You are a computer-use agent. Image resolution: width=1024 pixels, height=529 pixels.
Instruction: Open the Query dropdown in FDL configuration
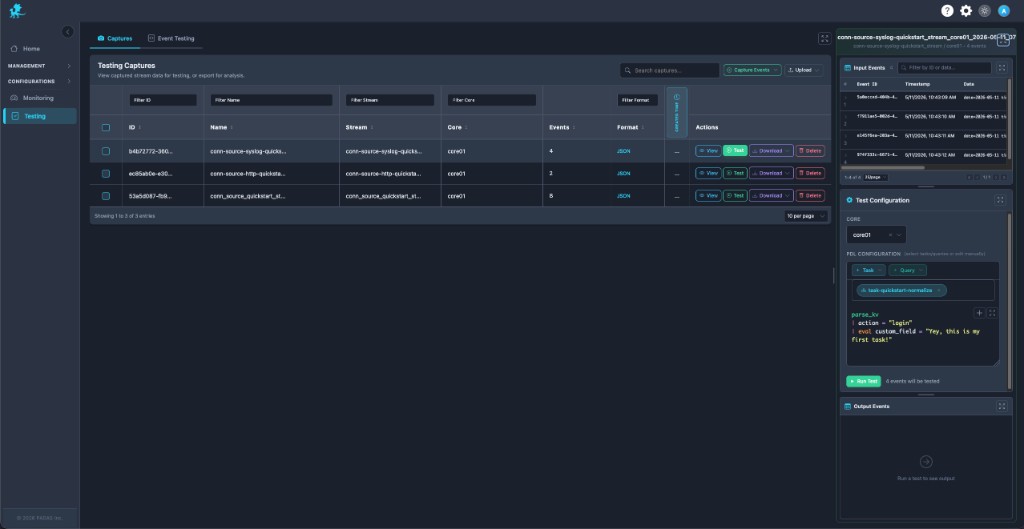coord(907,270)
